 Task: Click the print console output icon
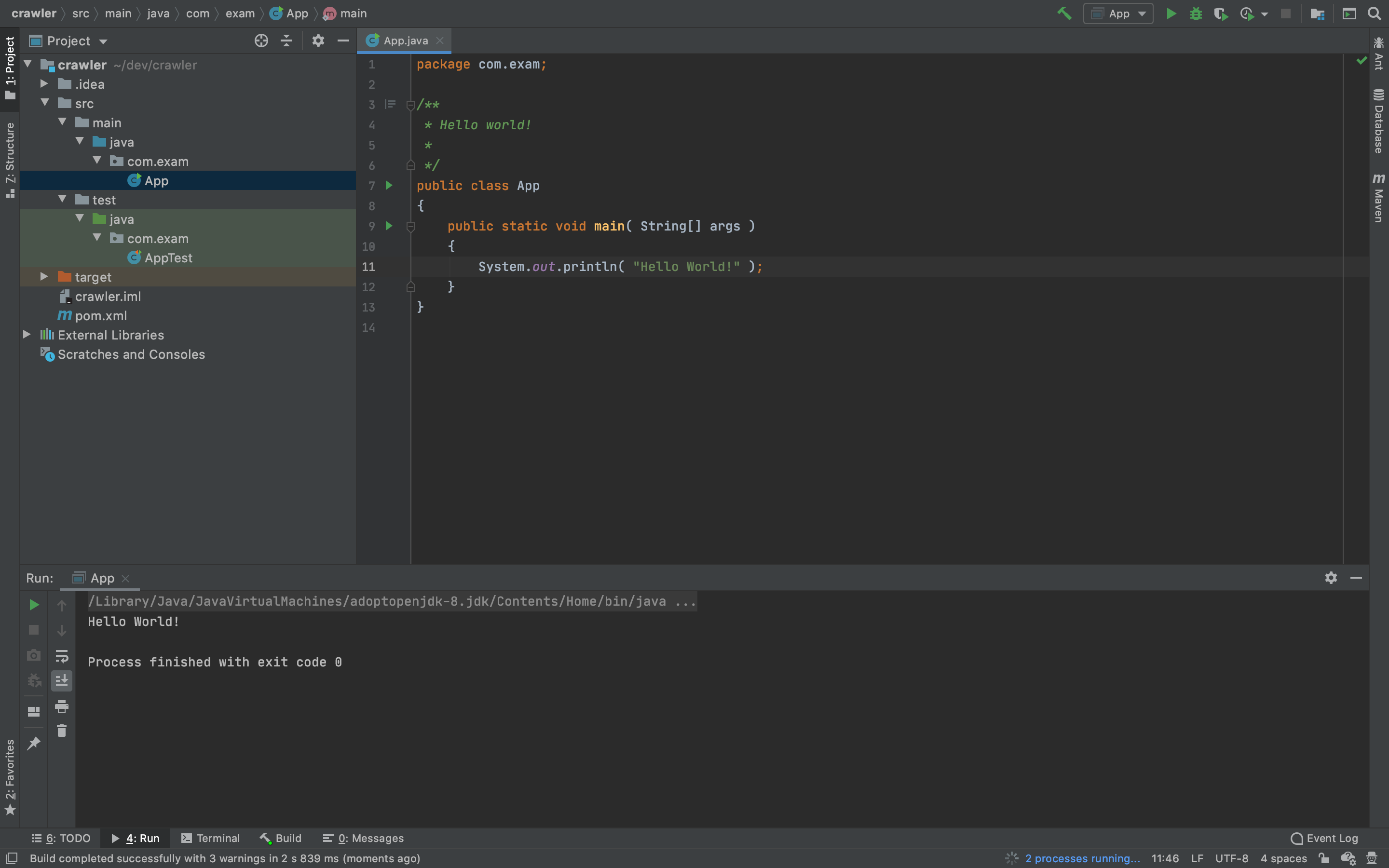tap(61, 706)
